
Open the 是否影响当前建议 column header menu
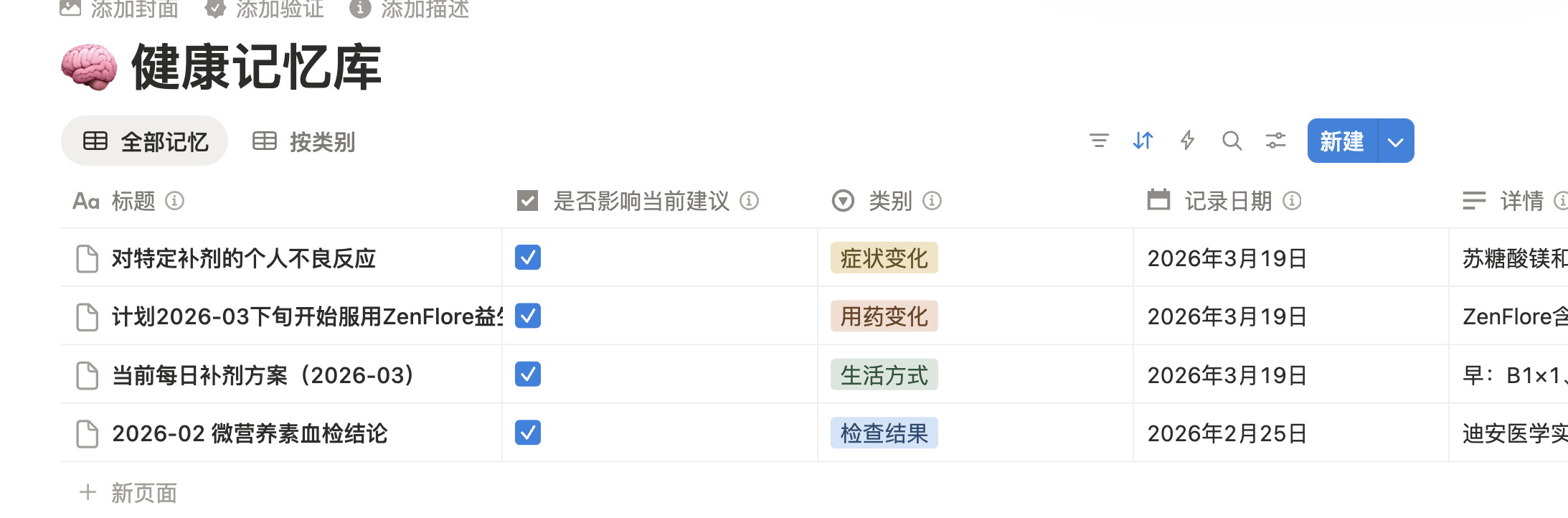641,201
